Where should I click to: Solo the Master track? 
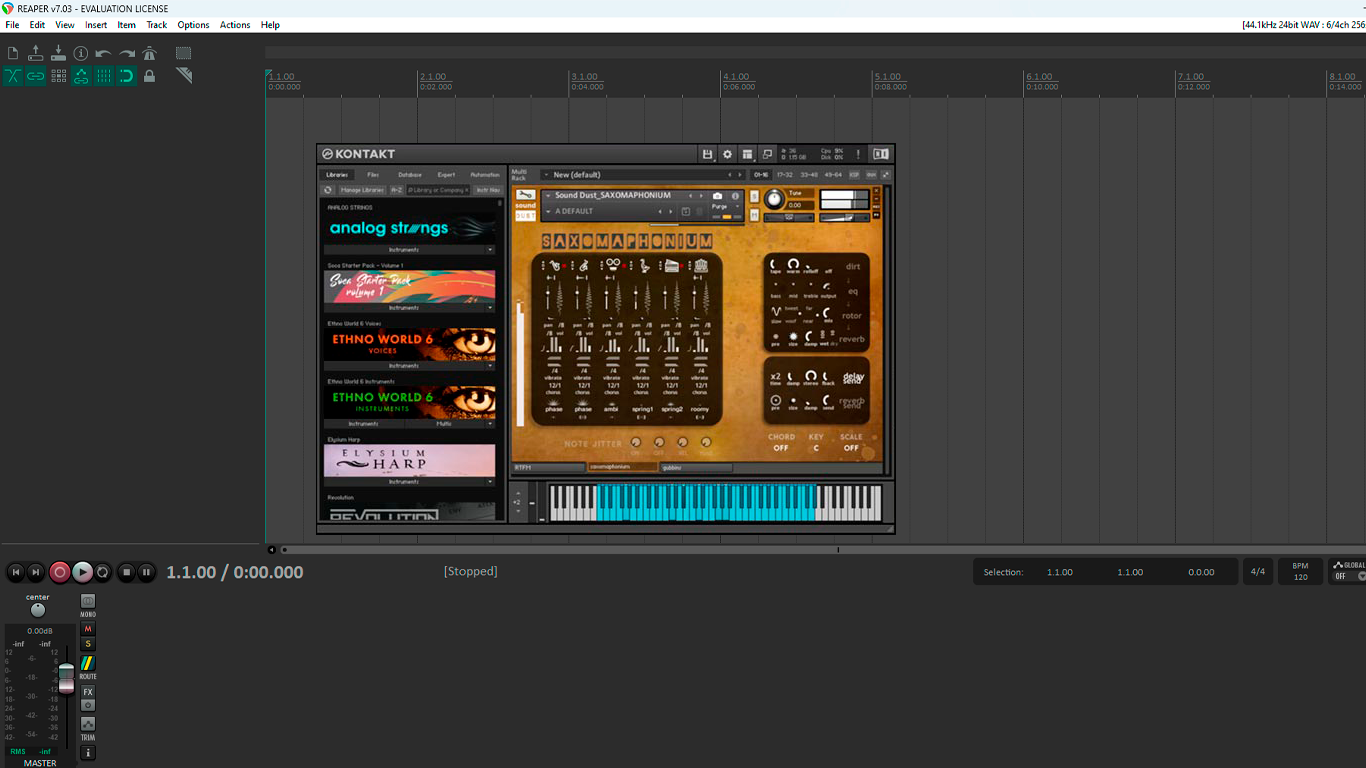pos(88,644)
